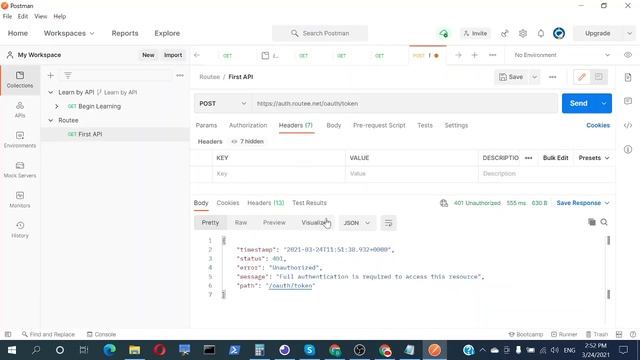
Task: Toggle the sidebar from status bar
Action: click(x=8, y=334)
